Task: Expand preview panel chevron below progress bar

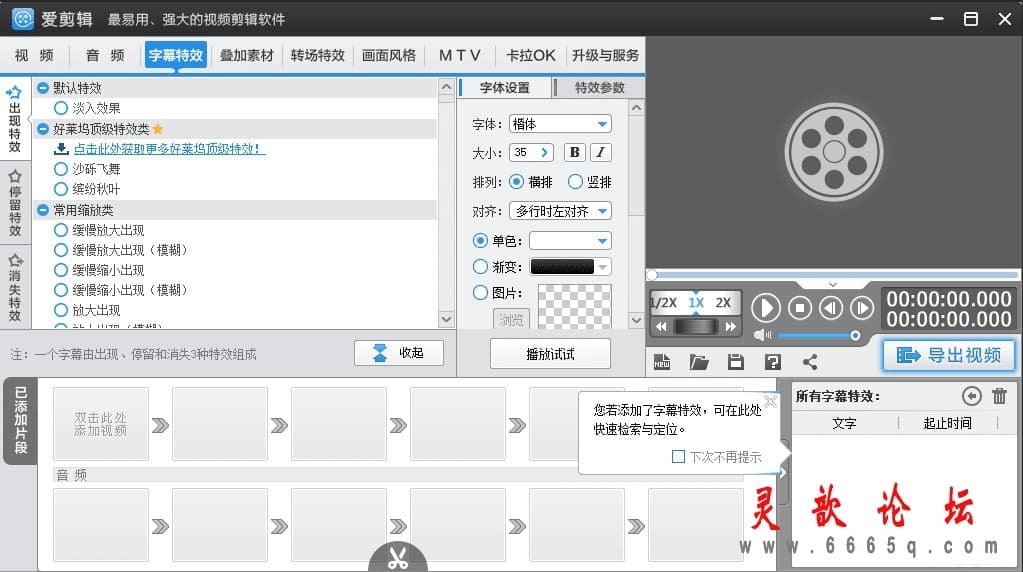Action: 832,285
